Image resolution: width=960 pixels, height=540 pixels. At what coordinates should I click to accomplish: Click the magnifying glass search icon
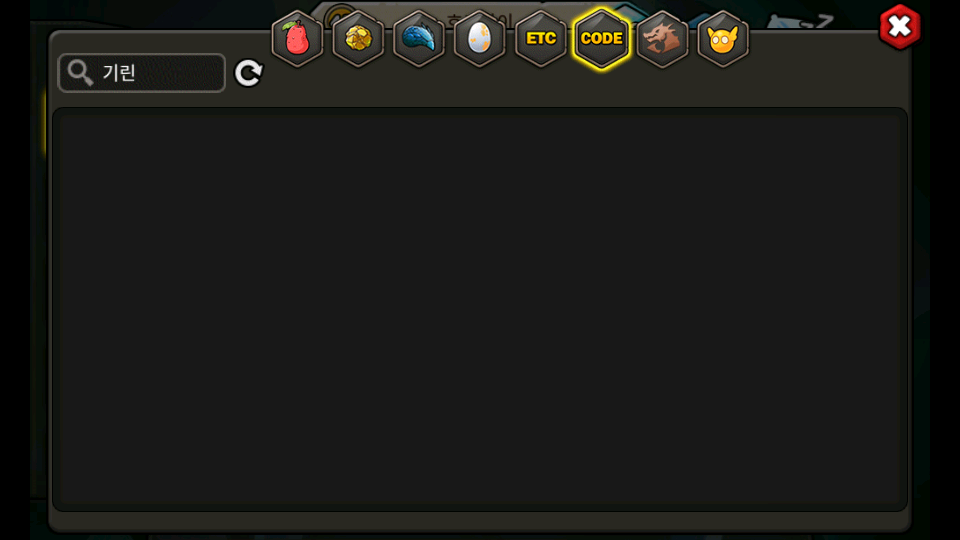tap(80, 73)
